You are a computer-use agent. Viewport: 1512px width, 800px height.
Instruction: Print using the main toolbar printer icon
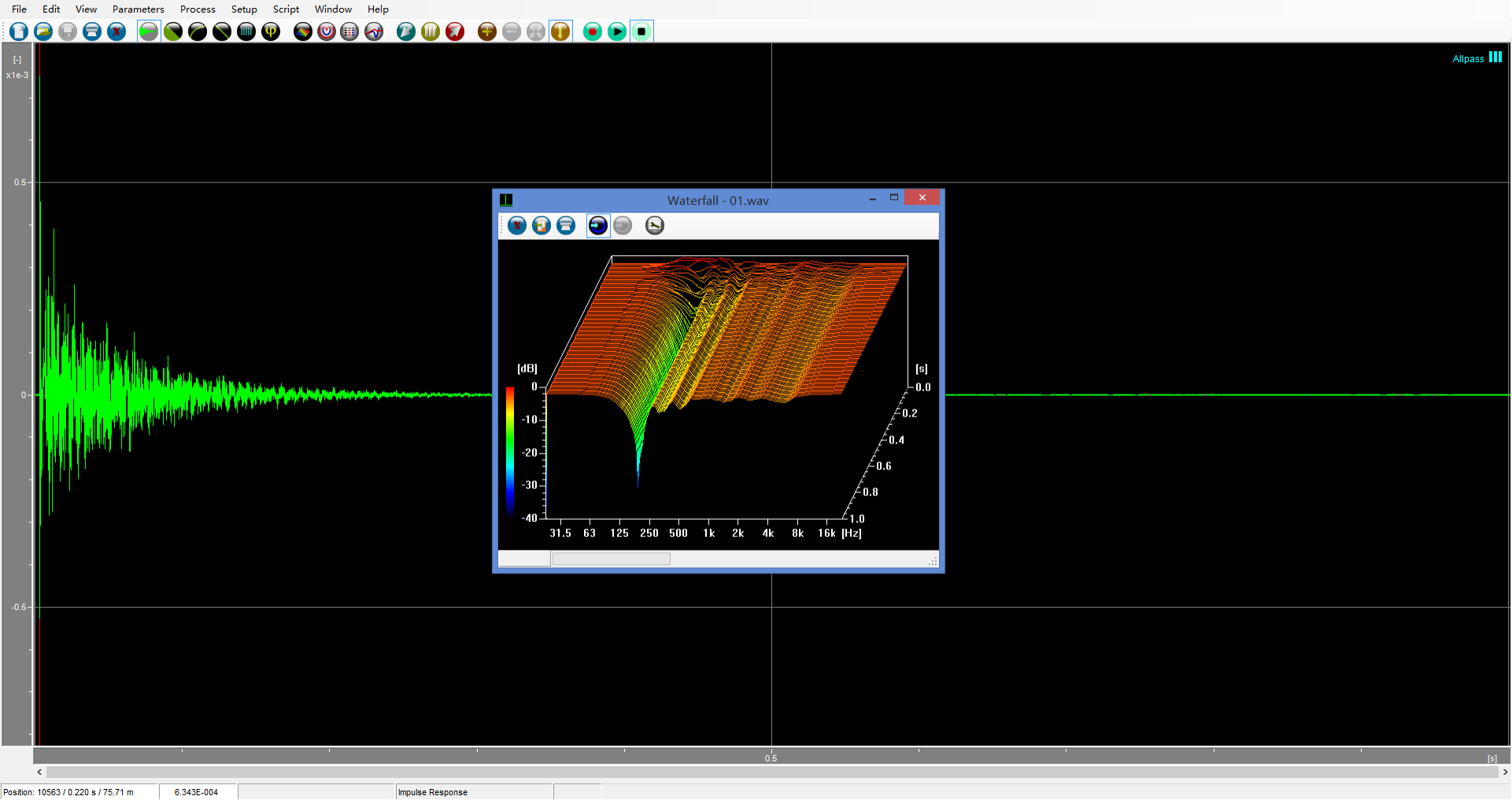coord(92,31)
